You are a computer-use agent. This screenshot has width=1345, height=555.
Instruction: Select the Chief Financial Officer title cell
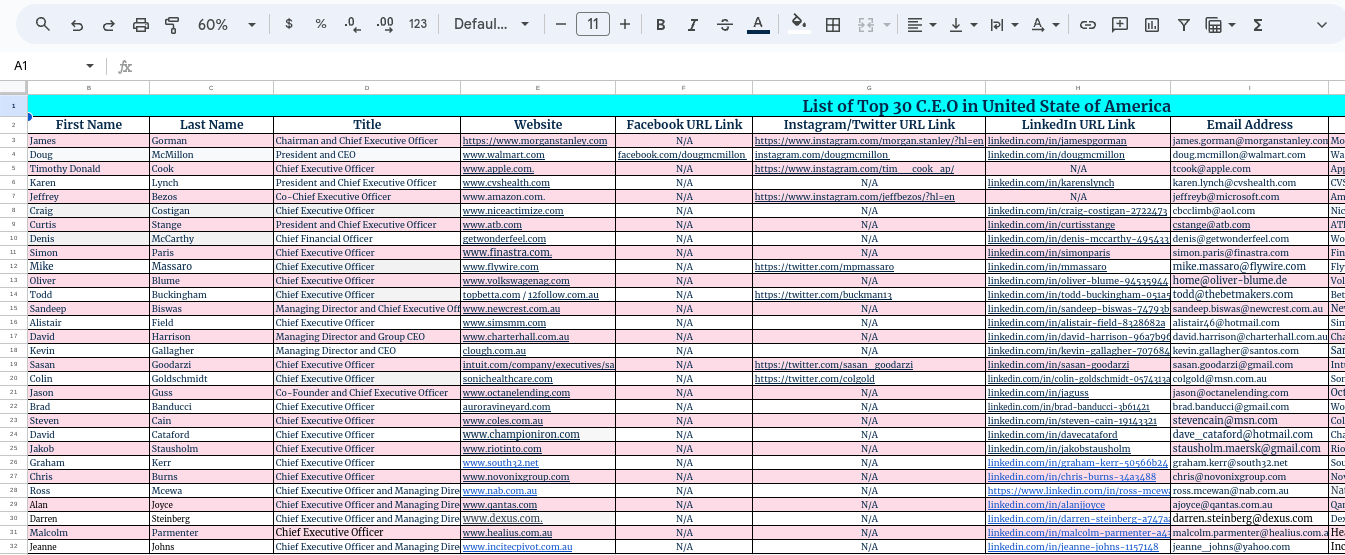tap(367, 239)
